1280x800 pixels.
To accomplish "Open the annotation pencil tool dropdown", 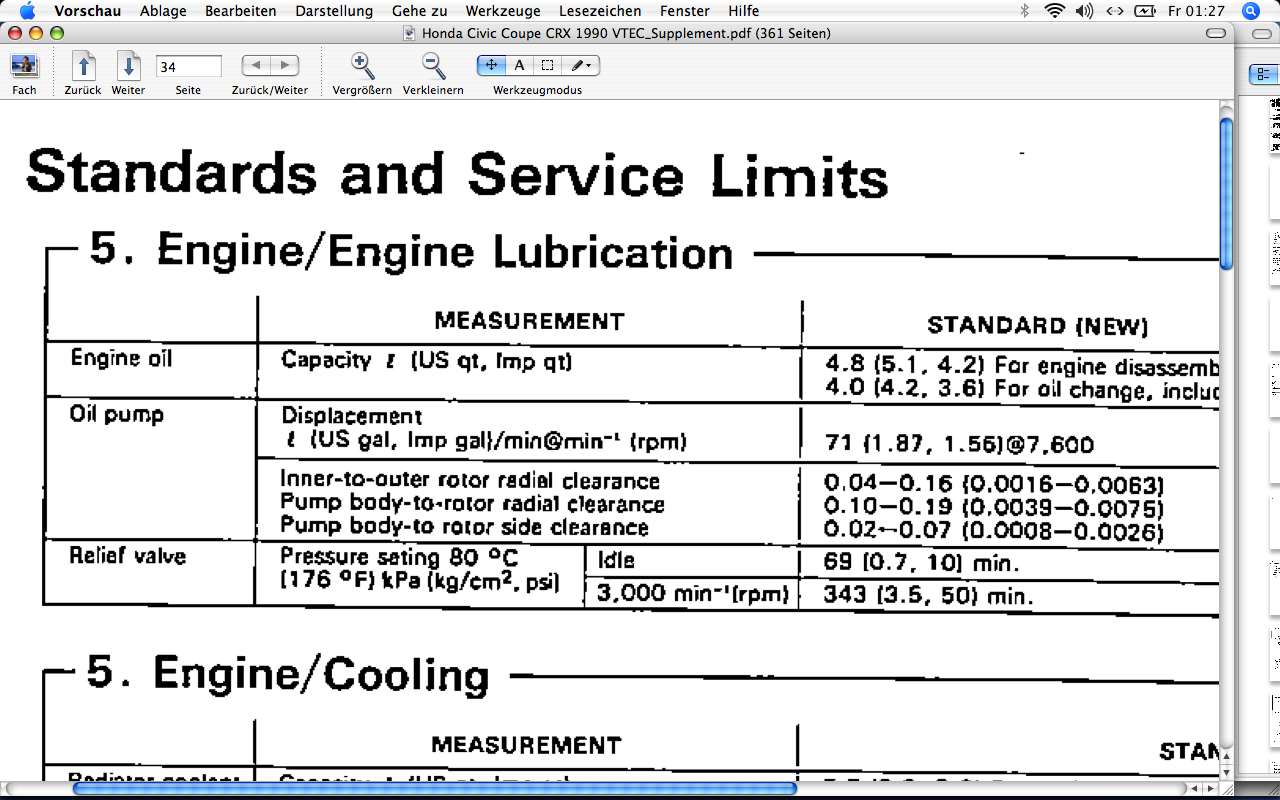I will [x=580, y=66].
